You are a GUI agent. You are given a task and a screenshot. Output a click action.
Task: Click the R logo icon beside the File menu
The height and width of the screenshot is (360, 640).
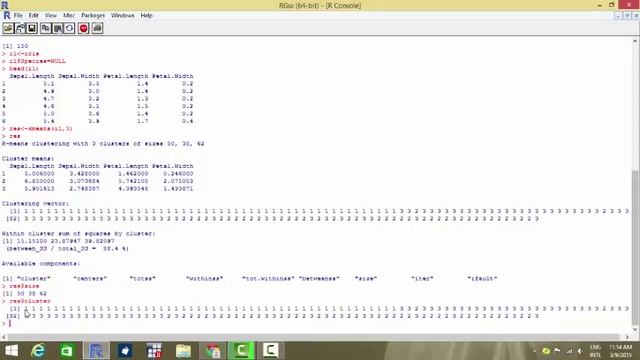tap(7, 16)
